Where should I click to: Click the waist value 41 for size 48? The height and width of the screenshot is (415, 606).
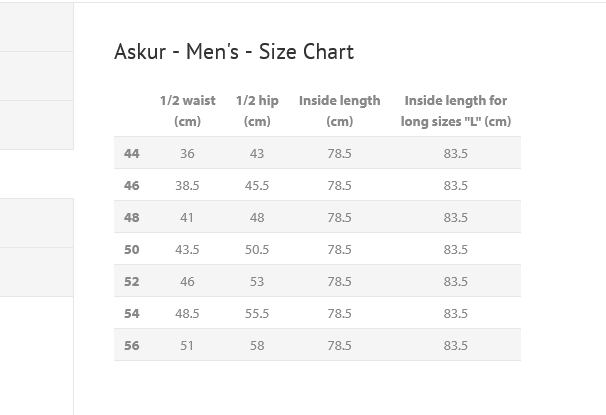click(x=187, y=217)
